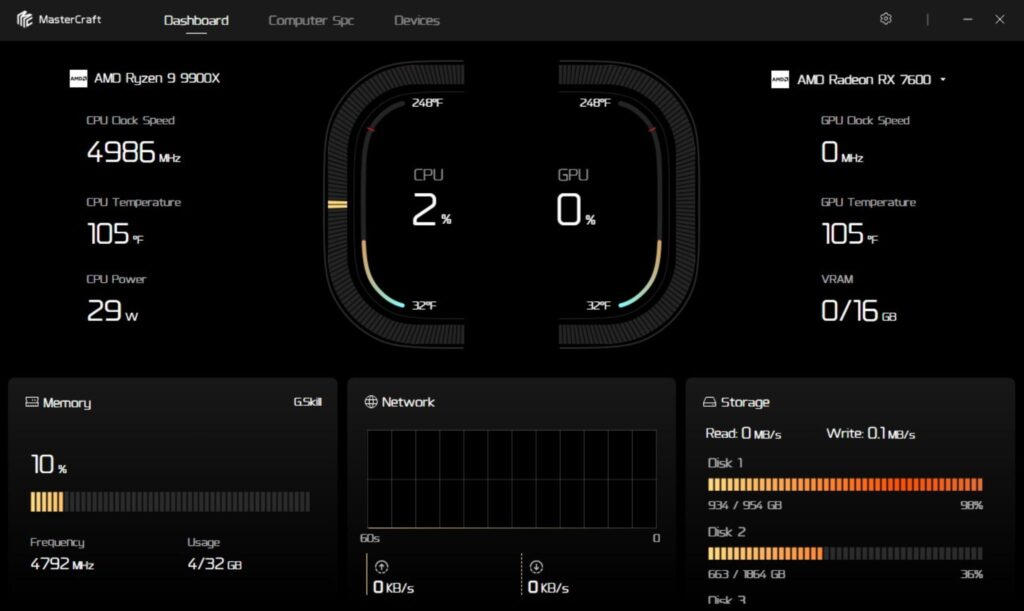The width and height of the screenshot is (1024, 611).
Task: Click the upload 0 KB/s value
Action: 393,588
